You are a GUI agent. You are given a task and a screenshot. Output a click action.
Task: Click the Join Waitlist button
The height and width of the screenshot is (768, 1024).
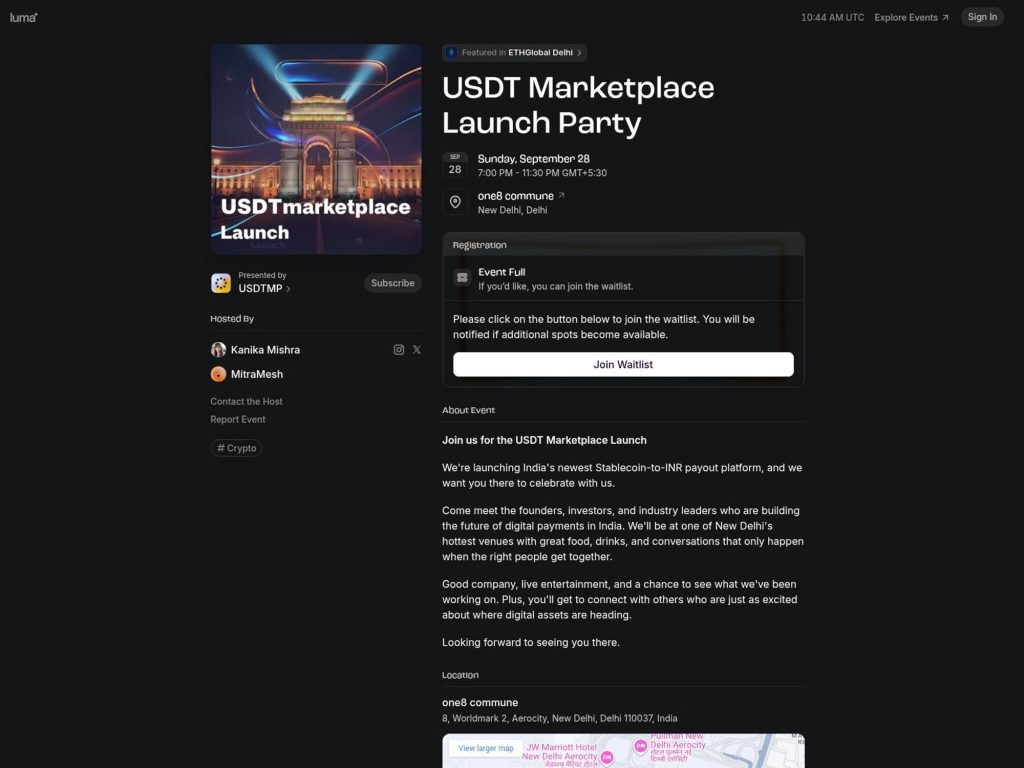[x=623, y=364]
